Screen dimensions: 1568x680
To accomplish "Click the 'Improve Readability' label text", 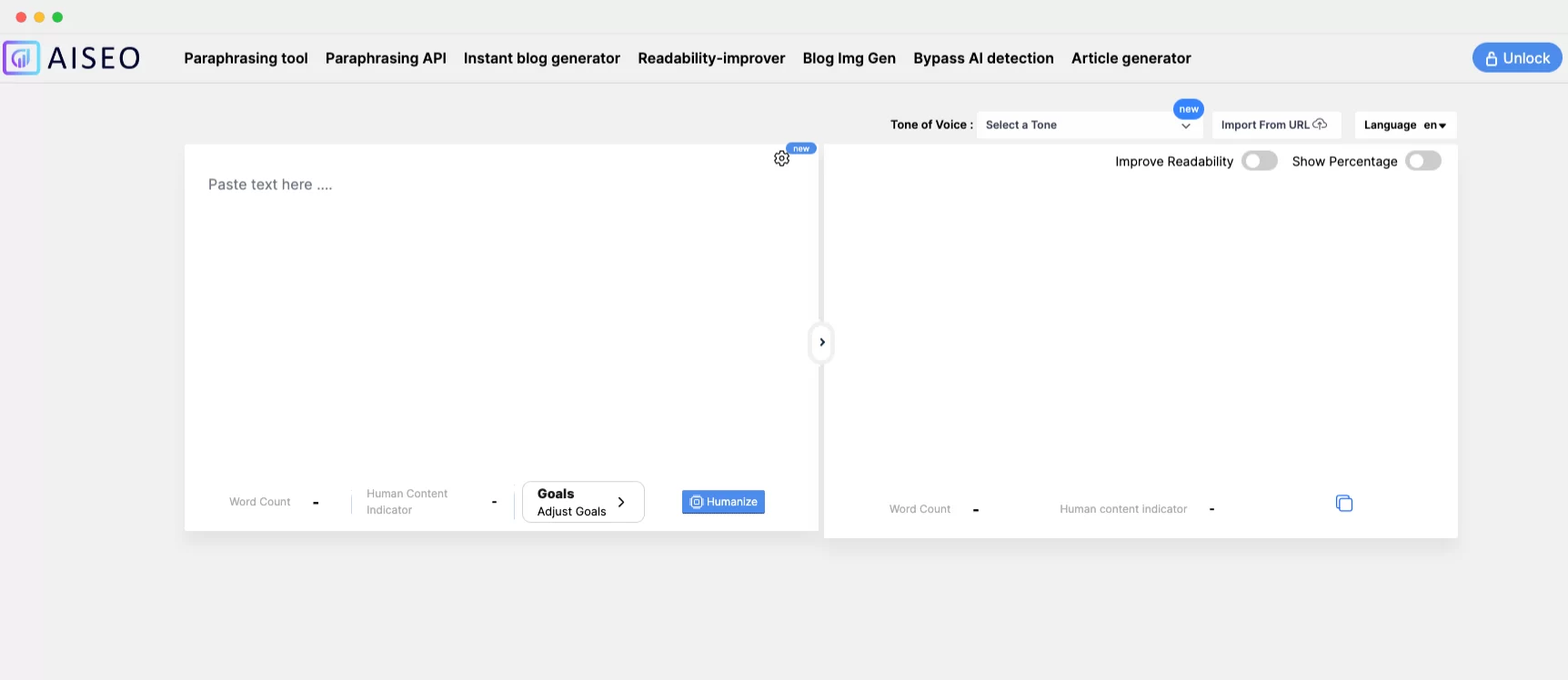I will tap(1174, 162).
